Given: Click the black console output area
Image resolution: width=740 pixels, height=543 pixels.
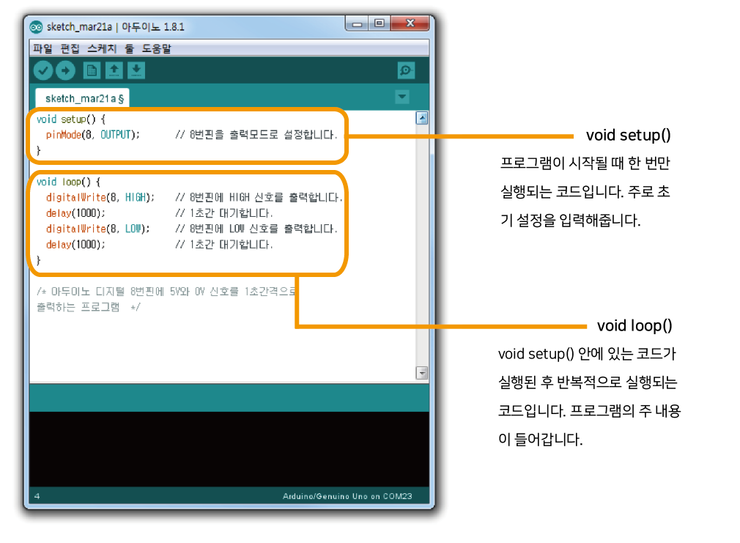Looking at the screenshot, I should pyautogui.click(x=229, y=449).
